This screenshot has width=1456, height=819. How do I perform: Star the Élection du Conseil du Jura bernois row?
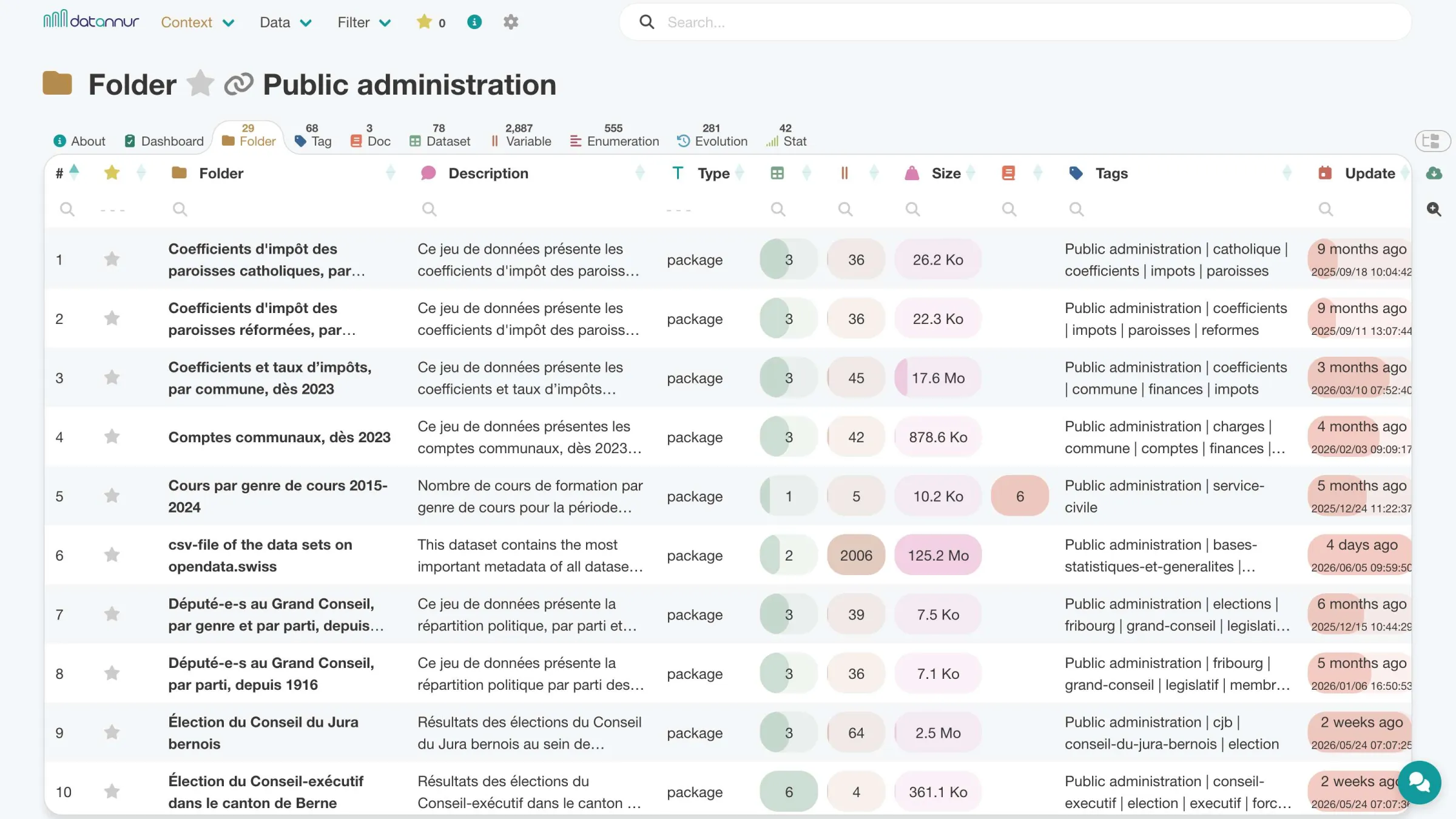pos(112,733)
